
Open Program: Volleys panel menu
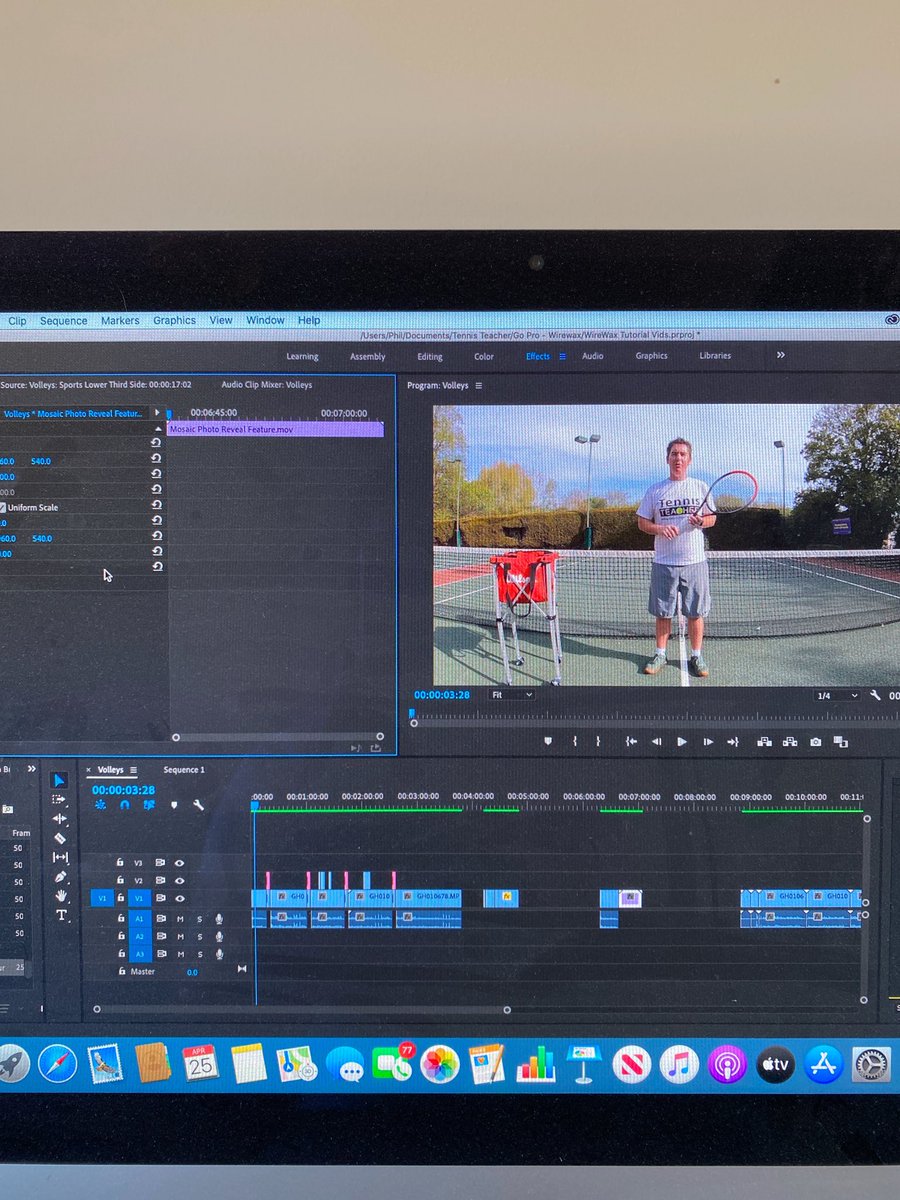pyautogui.click(x=478, y=385)
